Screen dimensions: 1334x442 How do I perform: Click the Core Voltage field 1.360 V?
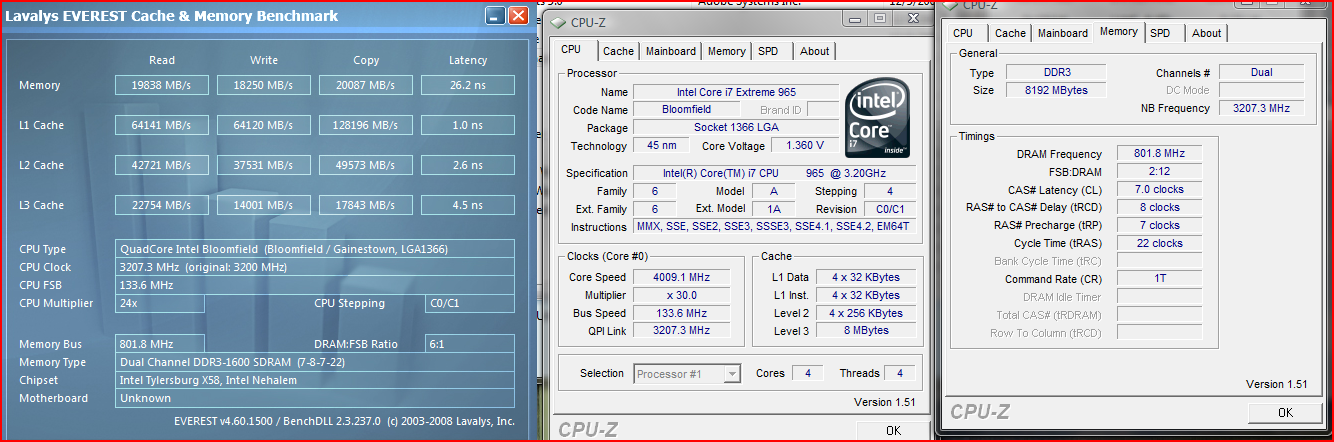804,146
